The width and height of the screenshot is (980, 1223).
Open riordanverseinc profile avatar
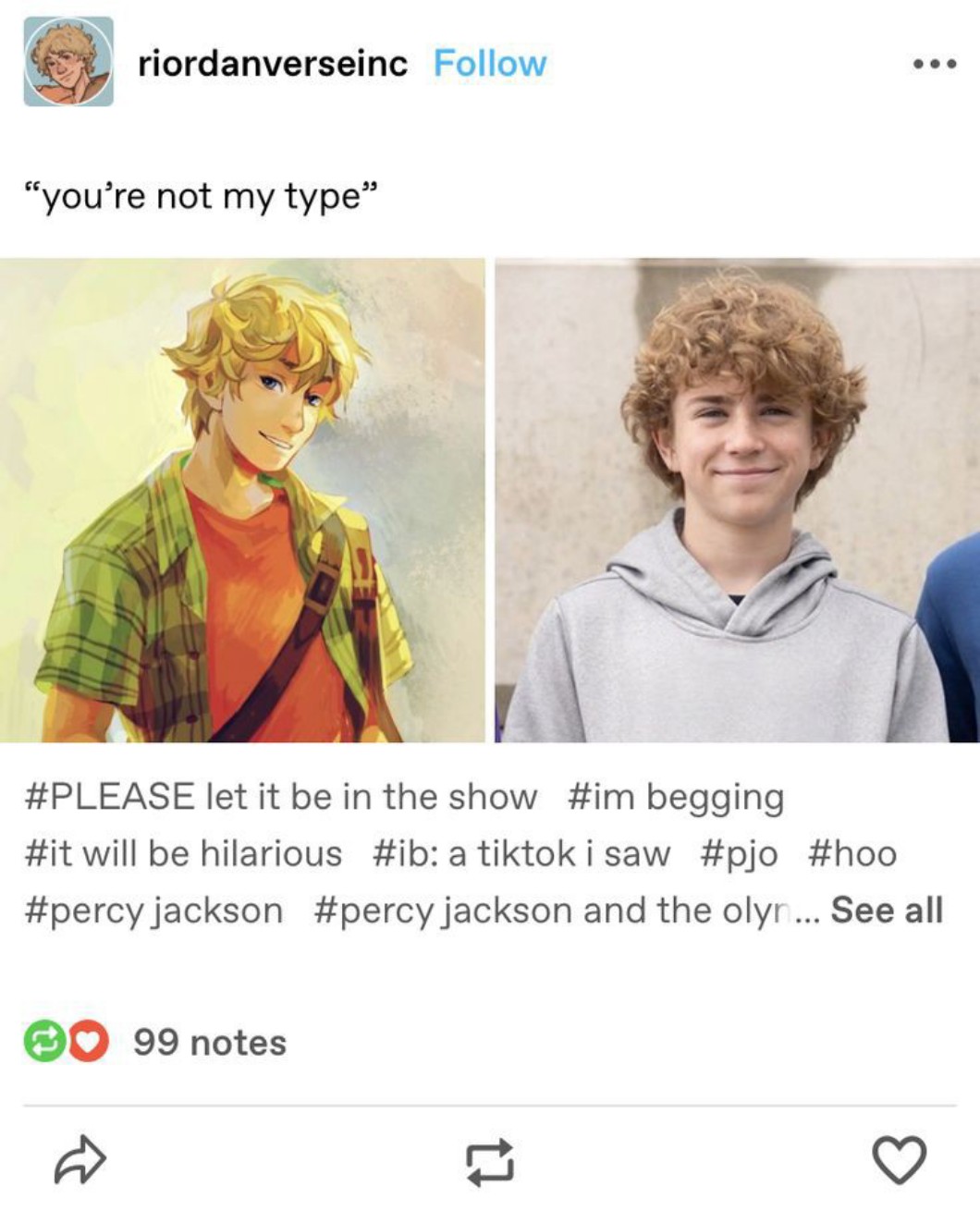tap(68, 62)
